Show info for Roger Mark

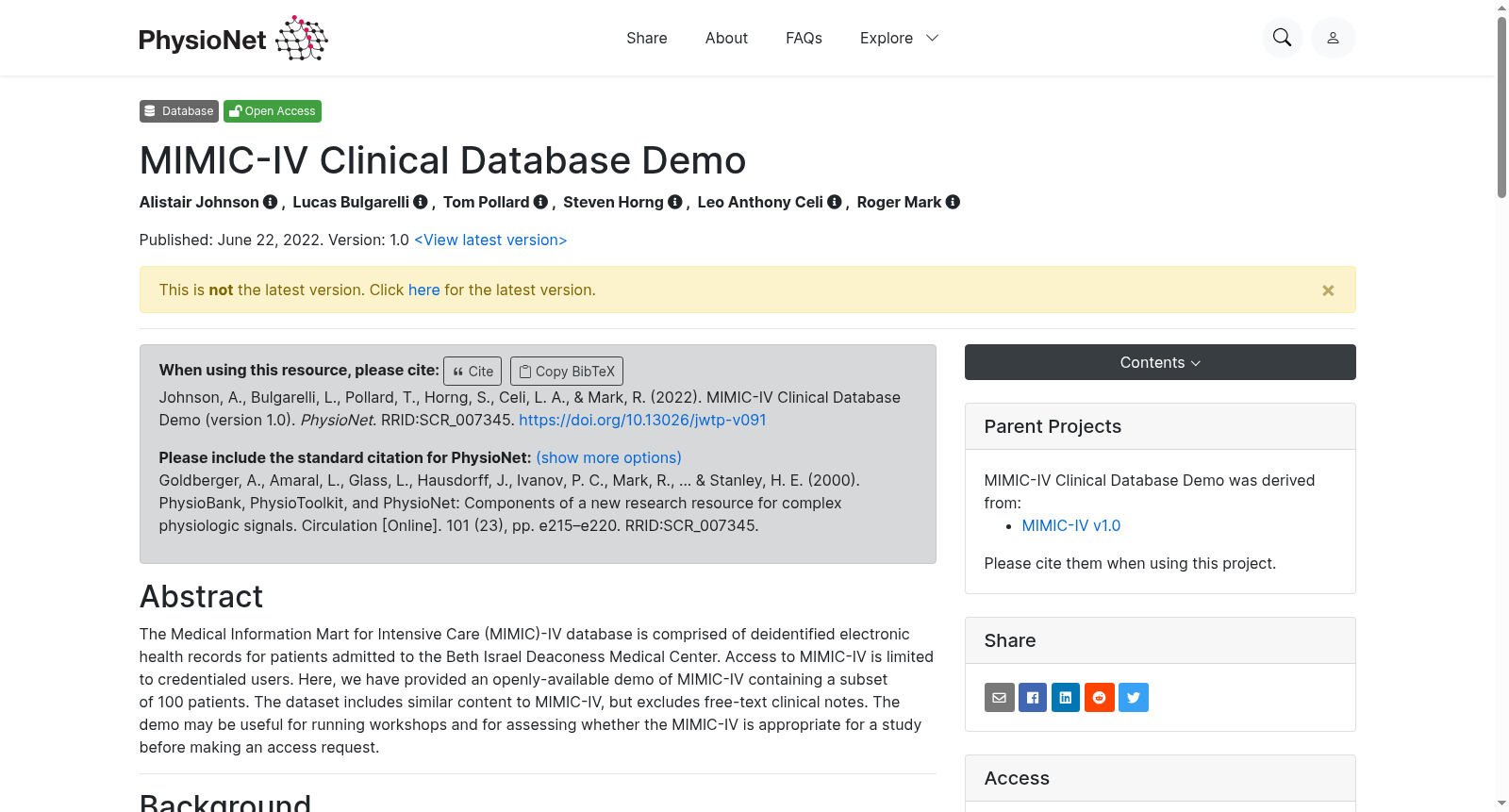(953, 202)
